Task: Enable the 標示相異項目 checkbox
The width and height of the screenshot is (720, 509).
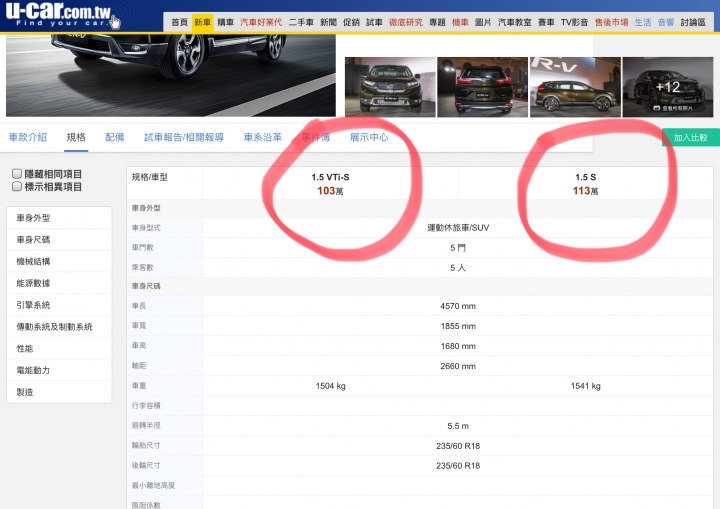Action: (17, 186)
